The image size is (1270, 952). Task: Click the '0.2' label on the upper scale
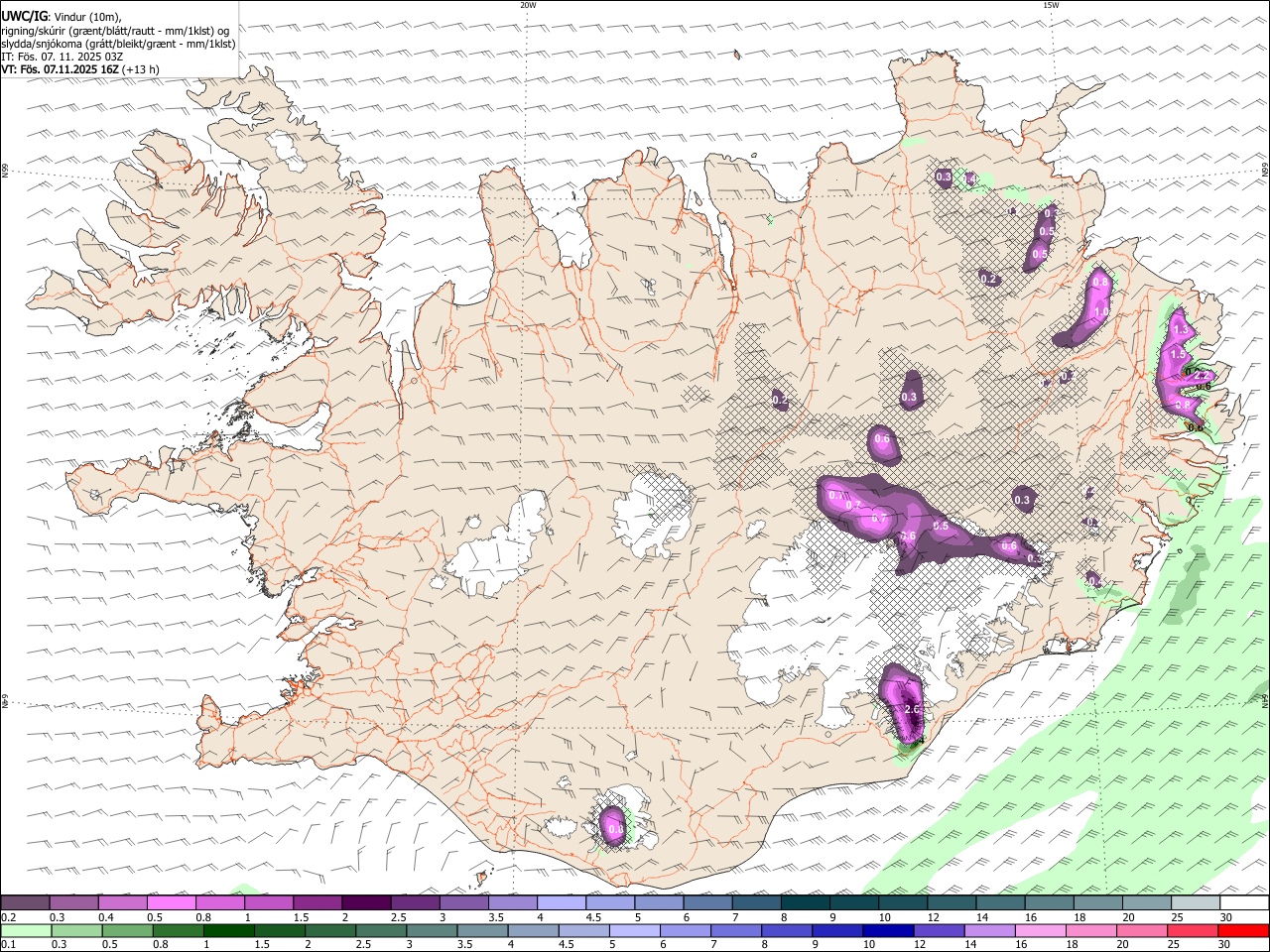pos(9,917)
